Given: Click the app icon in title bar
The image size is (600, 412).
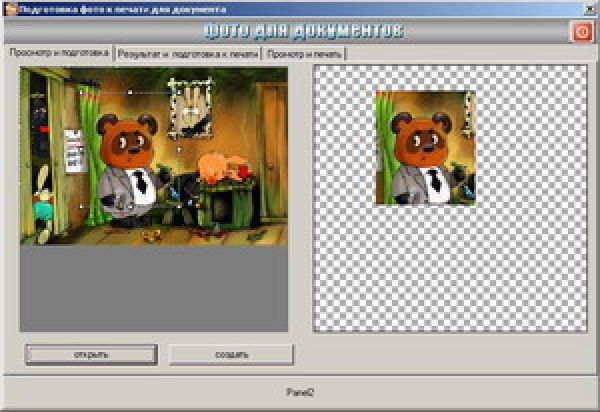Looking at the screenshot, I should click(x=11, y=9).
